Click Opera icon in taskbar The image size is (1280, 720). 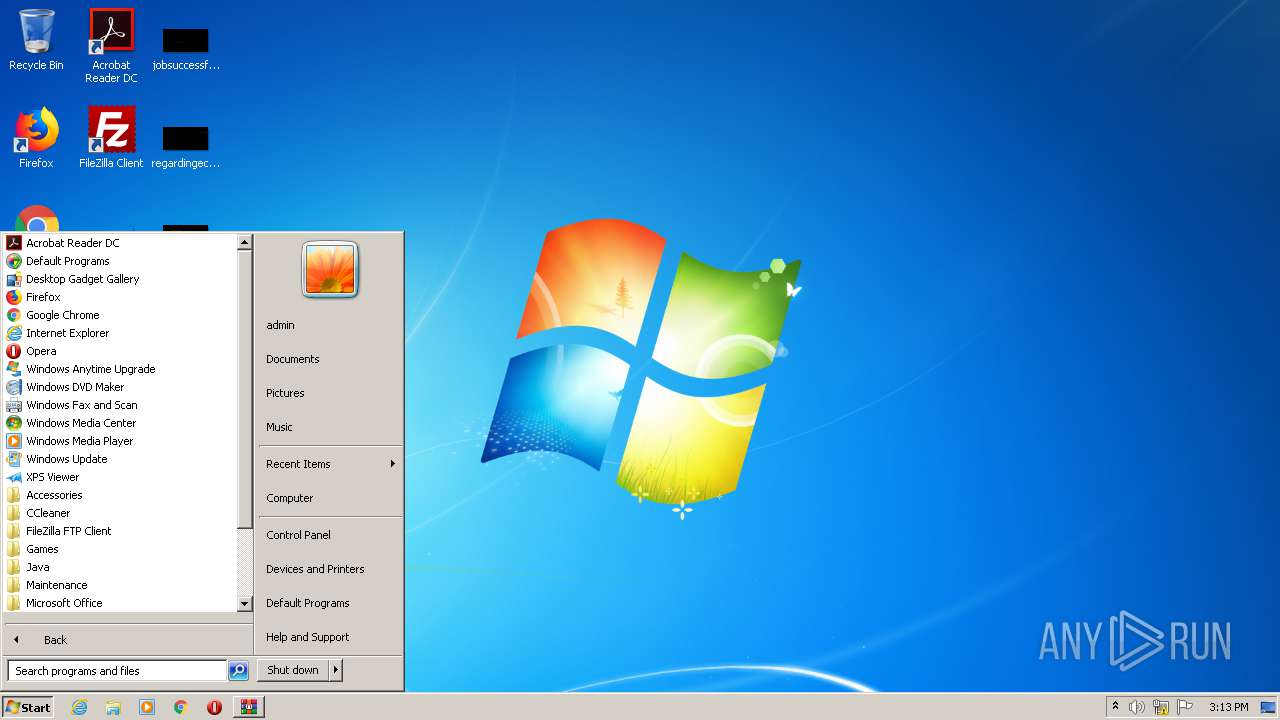coord(214,707)
